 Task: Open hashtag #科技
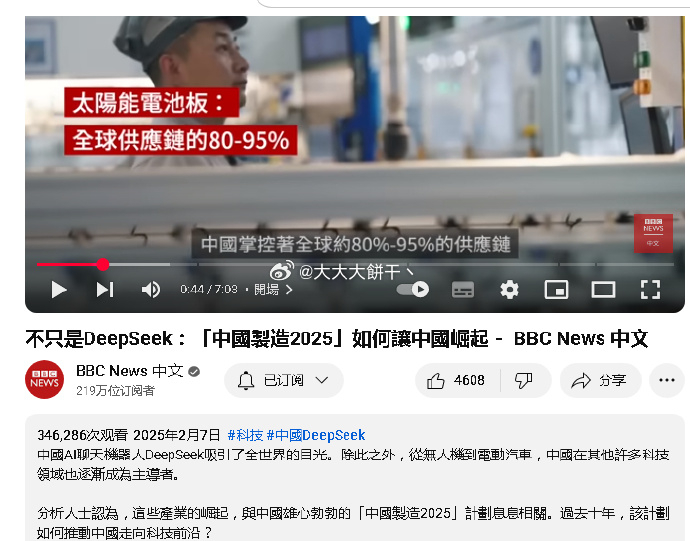pyautogui.click(x=245, y=435)
